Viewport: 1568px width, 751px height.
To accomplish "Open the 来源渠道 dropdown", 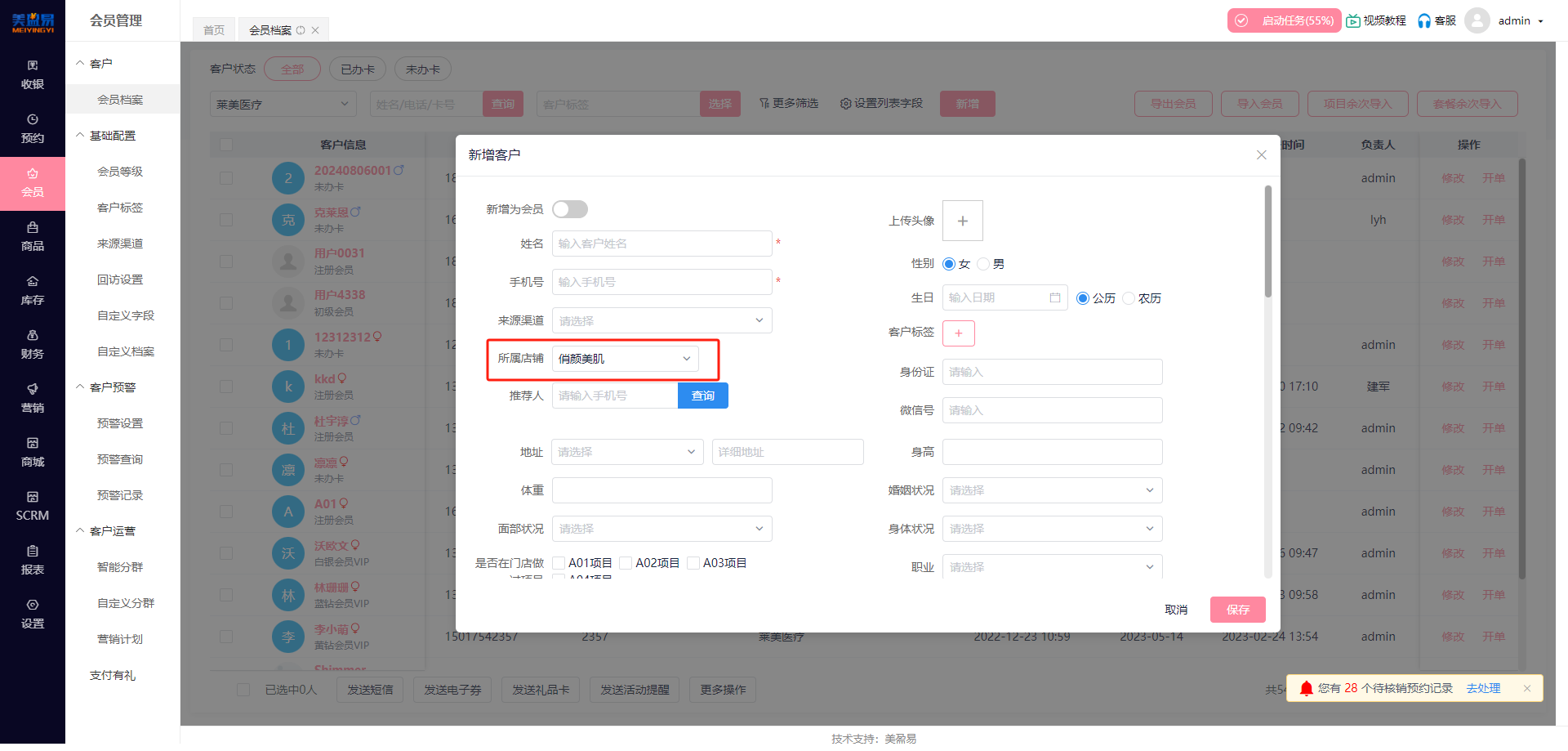I will [x=661, y=320].
